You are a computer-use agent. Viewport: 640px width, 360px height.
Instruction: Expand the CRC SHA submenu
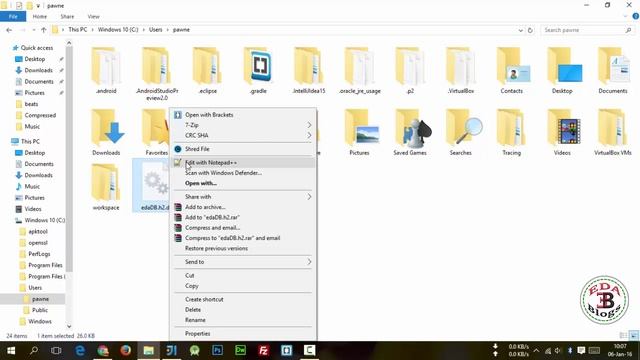point(243,135)
